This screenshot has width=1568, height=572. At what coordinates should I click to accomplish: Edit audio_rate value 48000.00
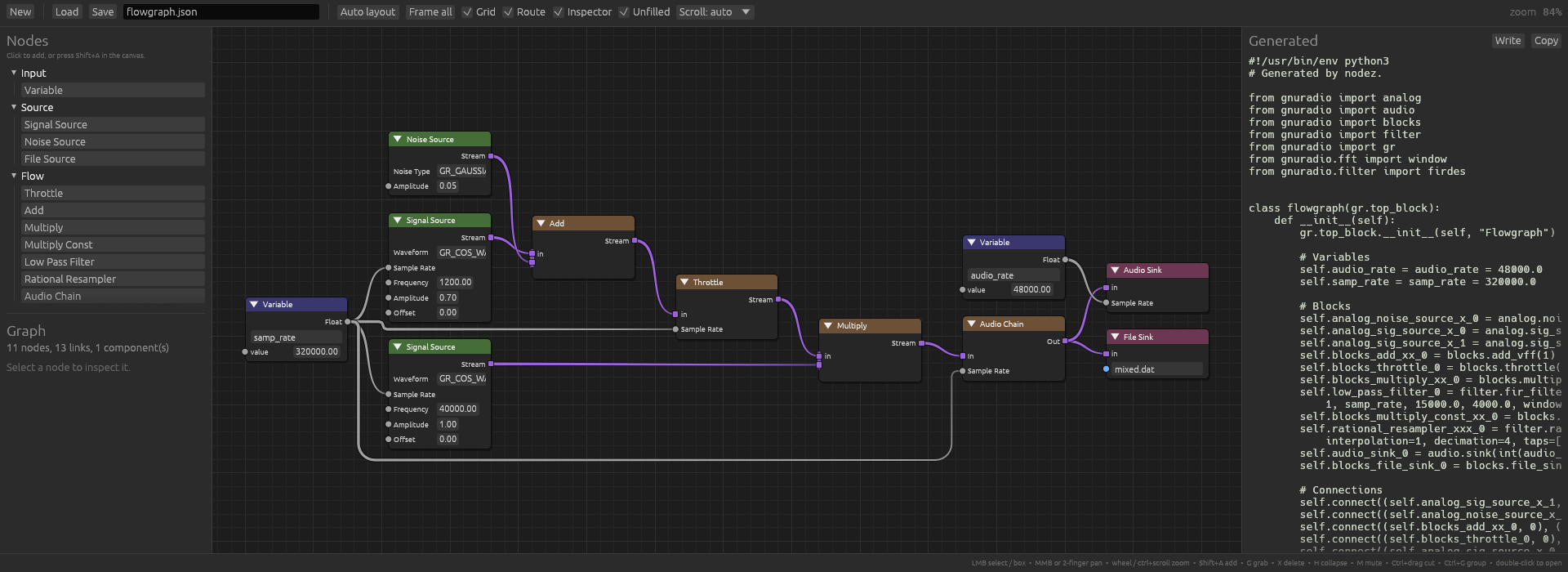coord(1031,289)
